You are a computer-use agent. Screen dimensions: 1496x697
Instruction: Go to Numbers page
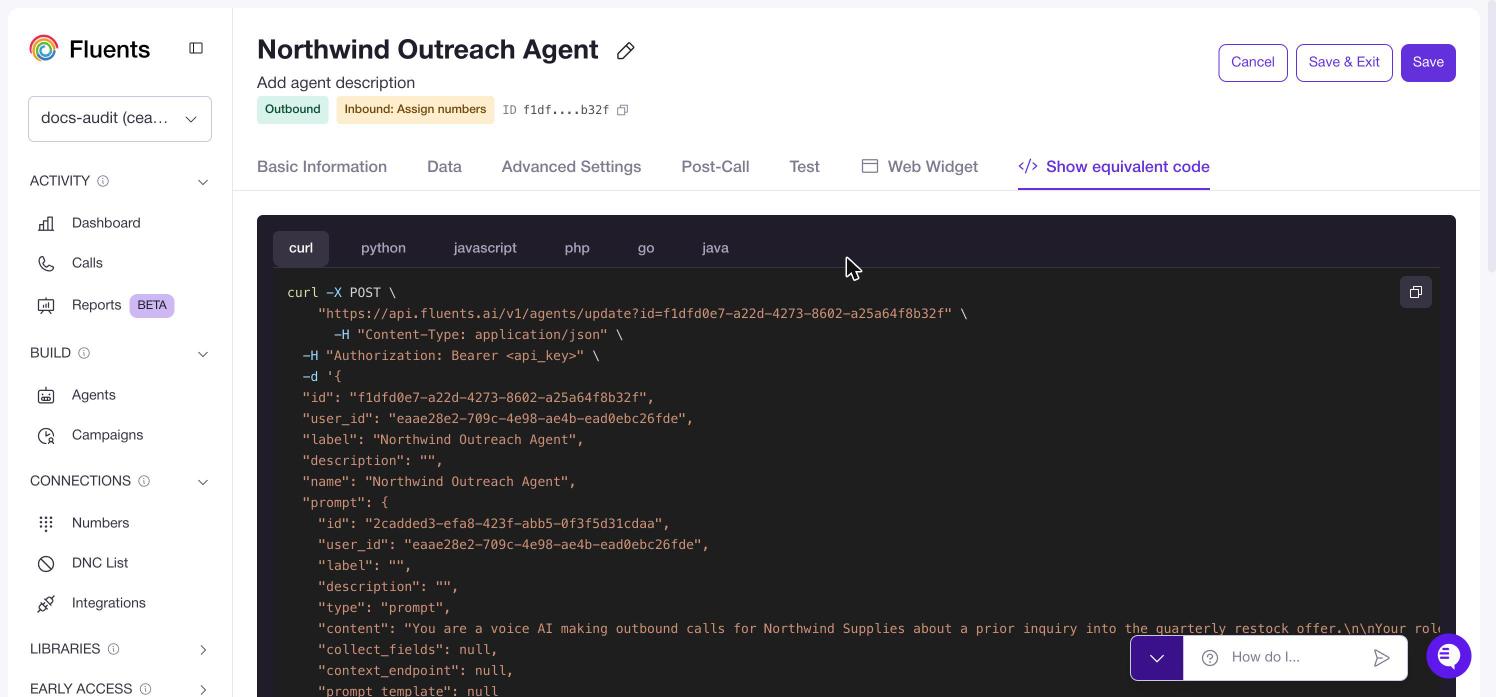click(x=100, y=523)
